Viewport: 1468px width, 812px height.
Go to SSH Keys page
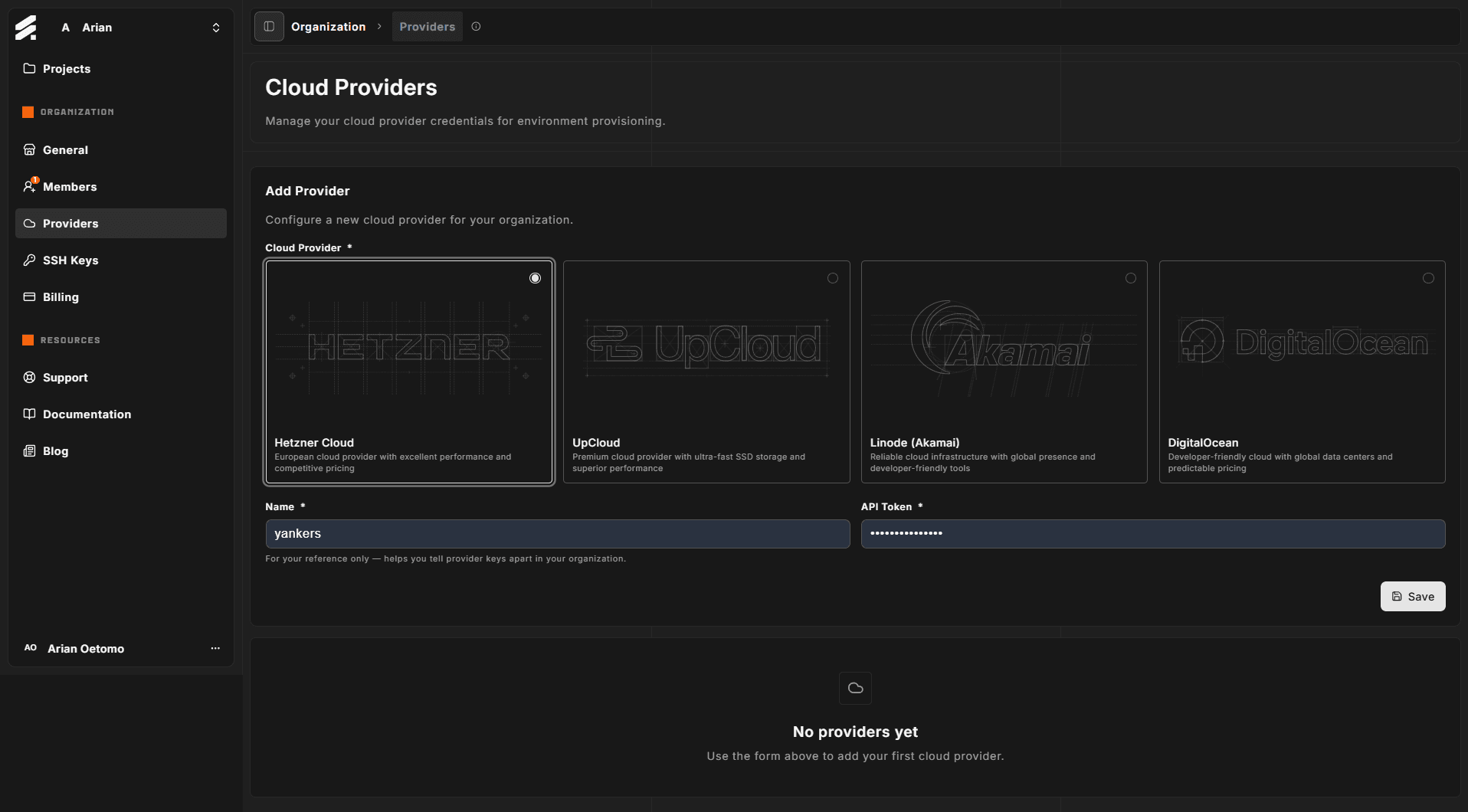point(121,260)
